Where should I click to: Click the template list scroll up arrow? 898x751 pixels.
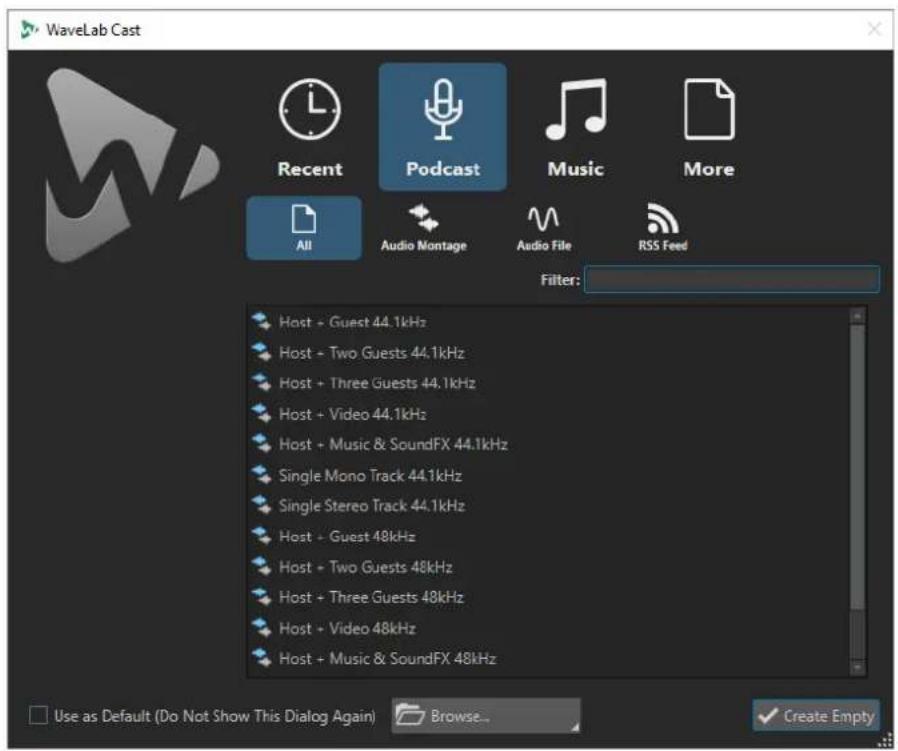(x=857, y=315)
